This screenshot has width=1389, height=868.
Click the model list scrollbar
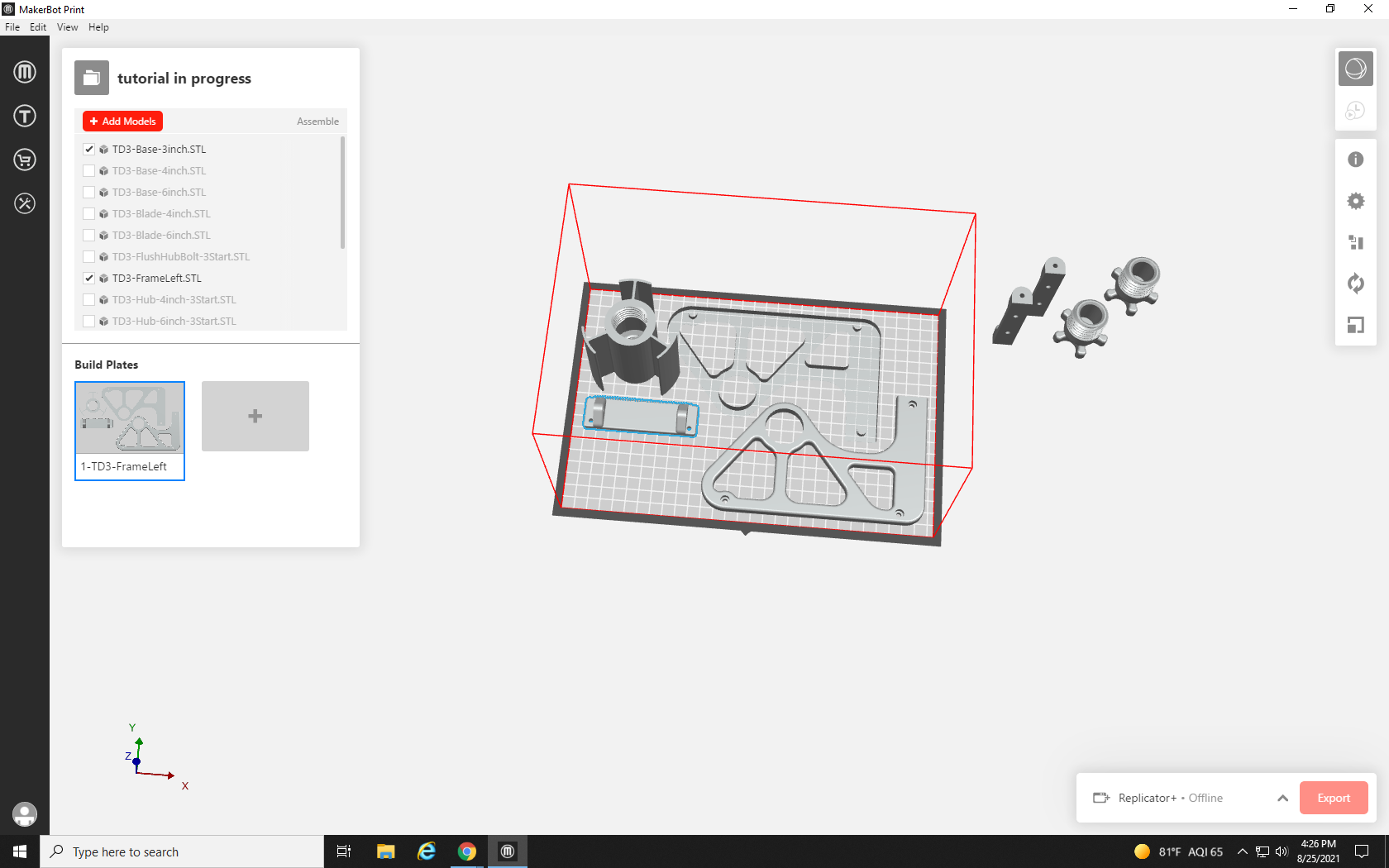click(342, 193)
